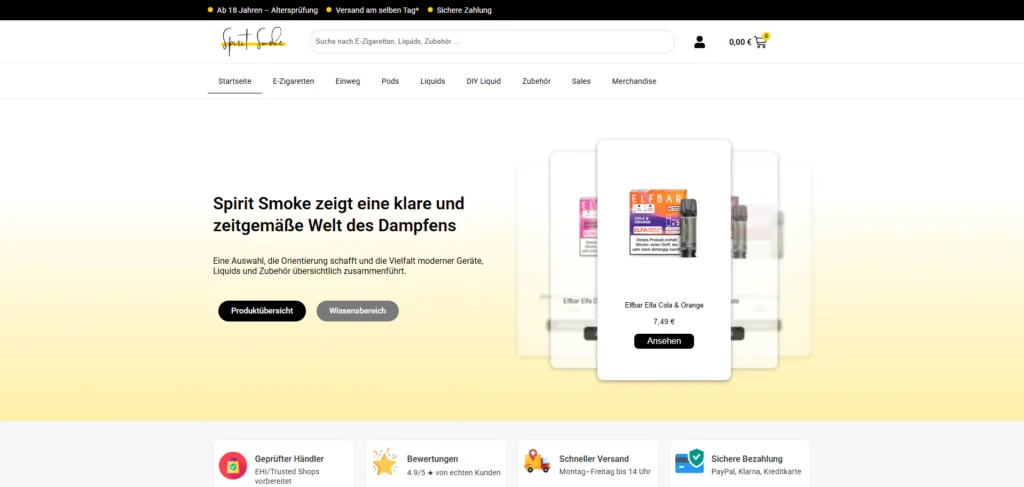Image resolution: width=1024 pixels, height=487 pixels.
Task: Open the user account icon
Action: (x=699, y=42)
